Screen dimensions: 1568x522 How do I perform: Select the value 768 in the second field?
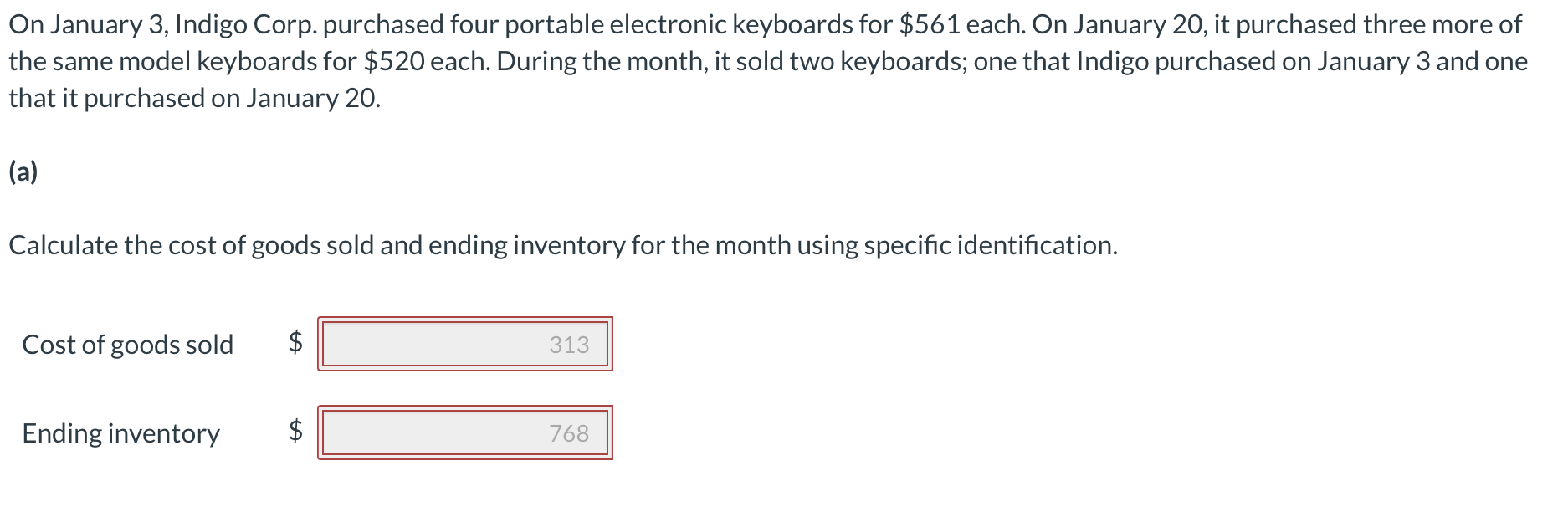568,433
